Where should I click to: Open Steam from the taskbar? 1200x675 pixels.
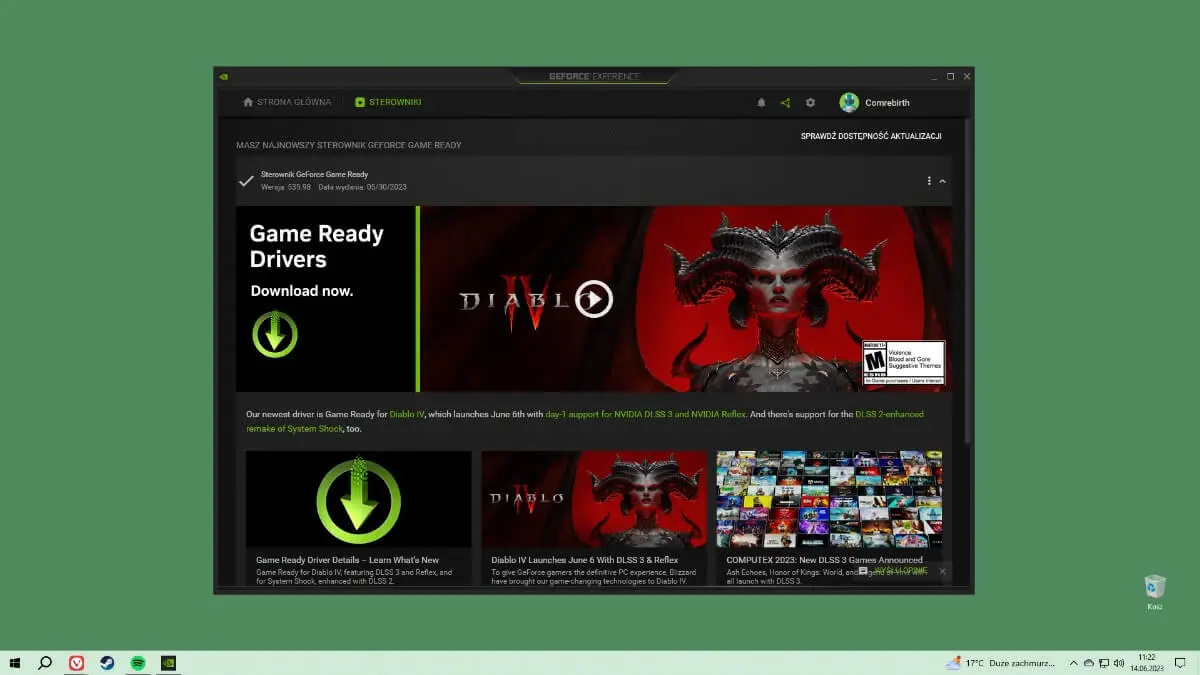[107, 663]
